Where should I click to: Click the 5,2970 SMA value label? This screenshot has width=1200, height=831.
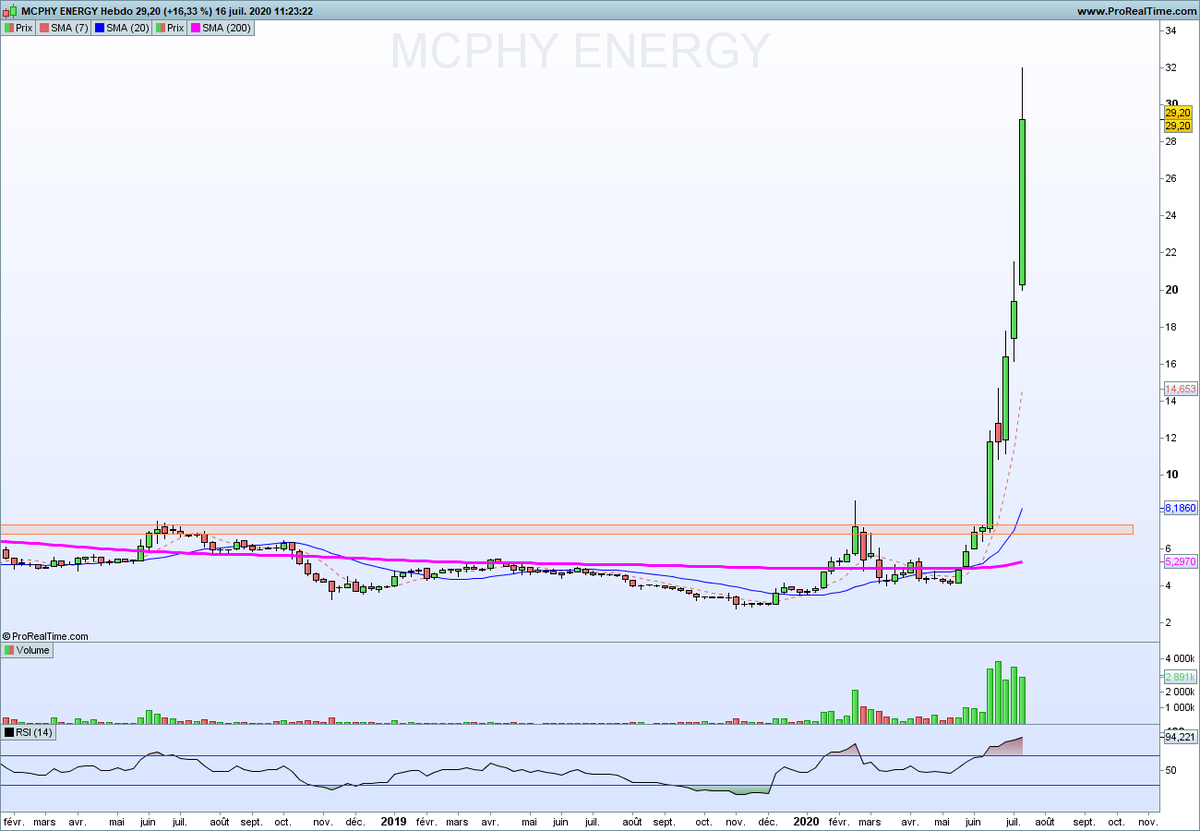tap(1179, 563)
